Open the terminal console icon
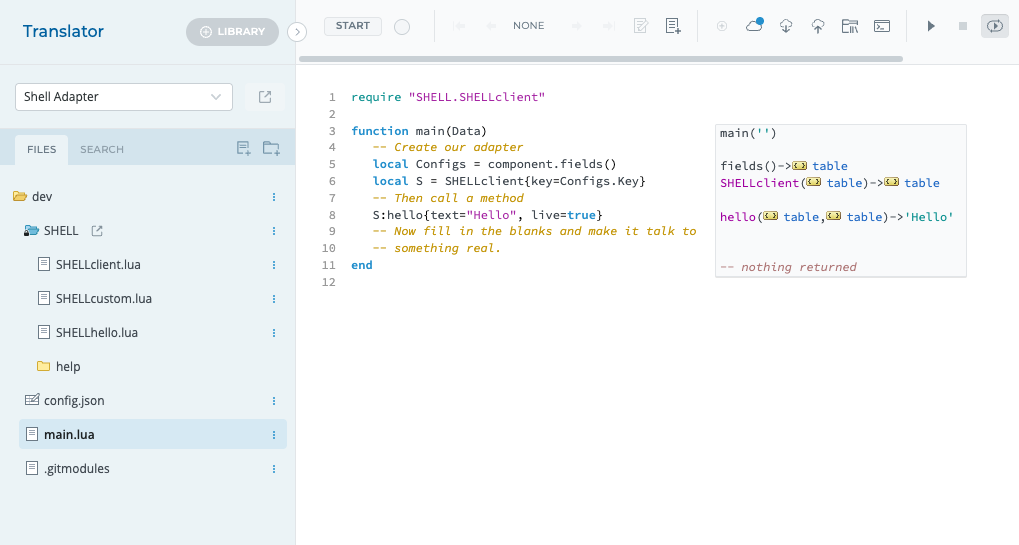1019x545 pixels. [x=882, y=26]
